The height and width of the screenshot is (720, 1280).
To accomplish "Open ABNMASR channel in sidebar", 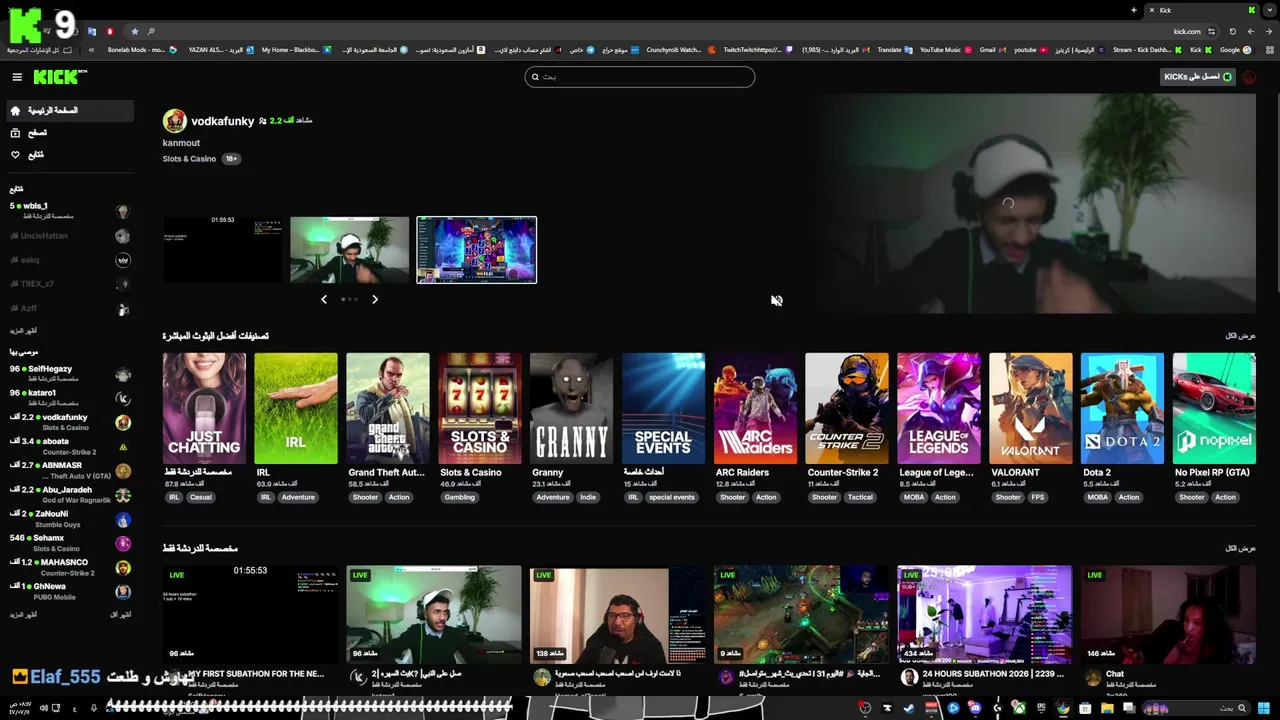I will coord(69,470).
